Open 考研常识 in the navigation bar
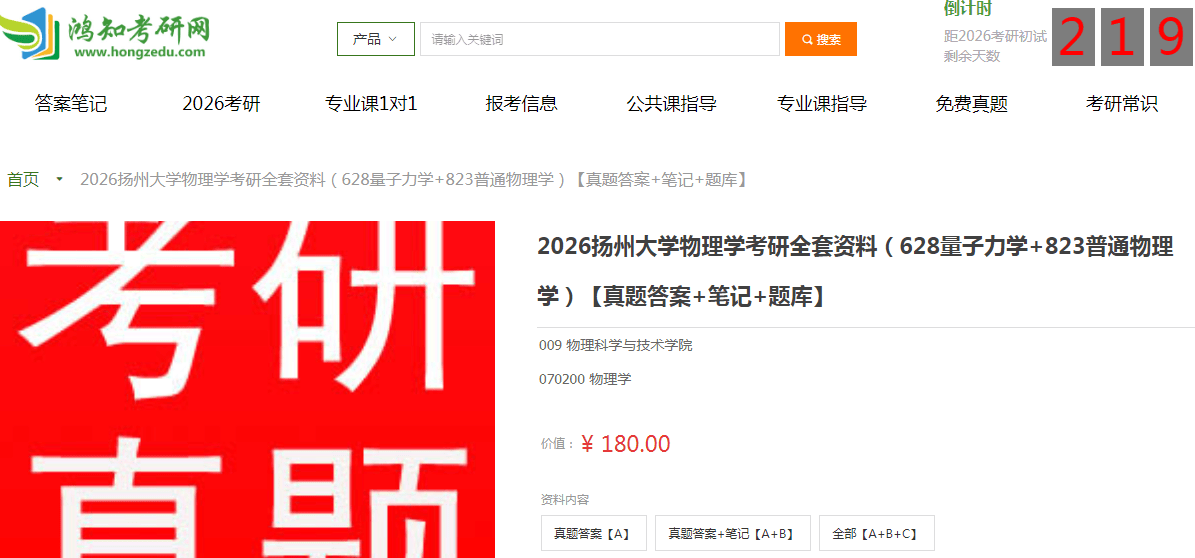The image size is (1195, 558). pyautogui.click(x=1122, y=104)
